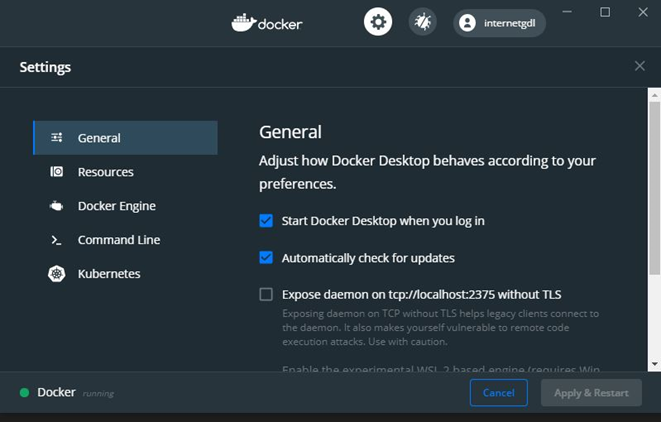661x422 pixels.
Task: Click the Cancel button
Action: (x=499, y=392)
